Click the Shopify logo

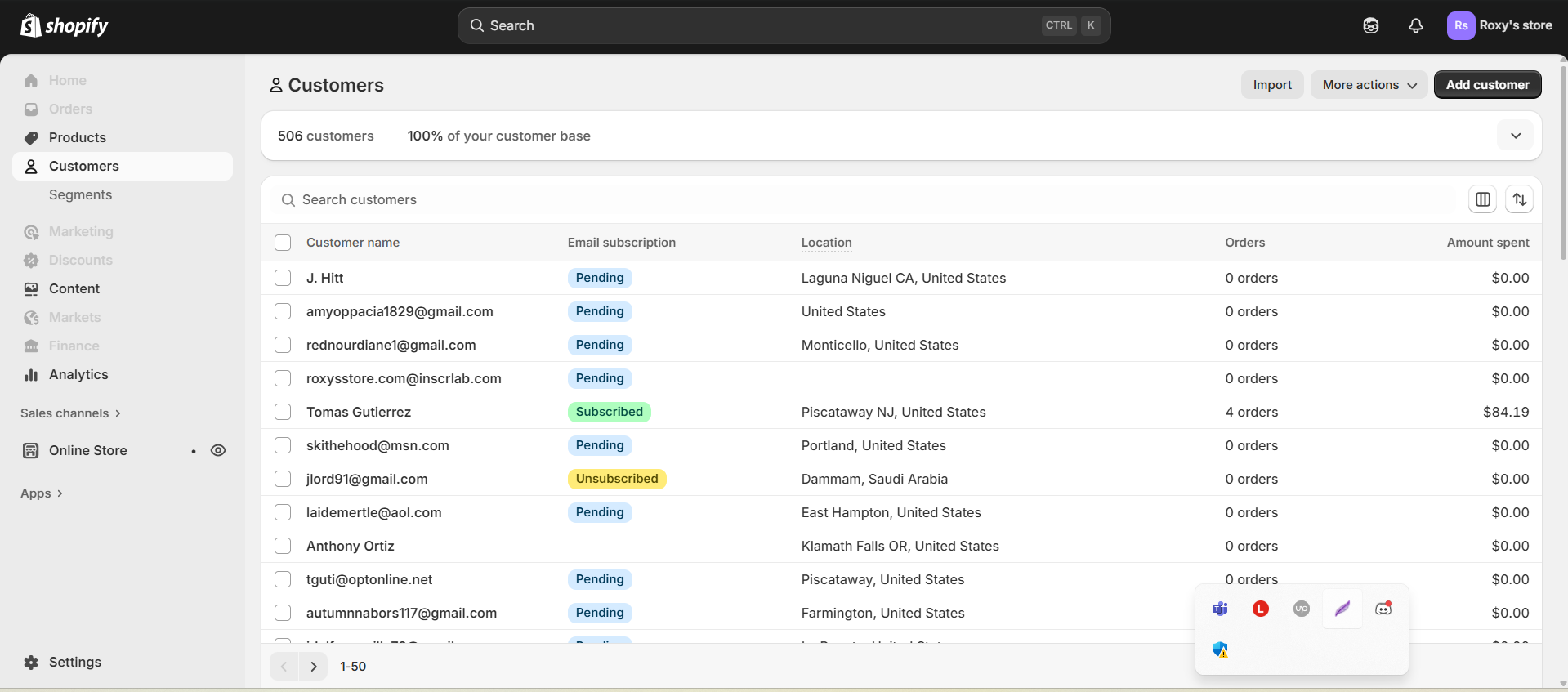click(65, 26)
